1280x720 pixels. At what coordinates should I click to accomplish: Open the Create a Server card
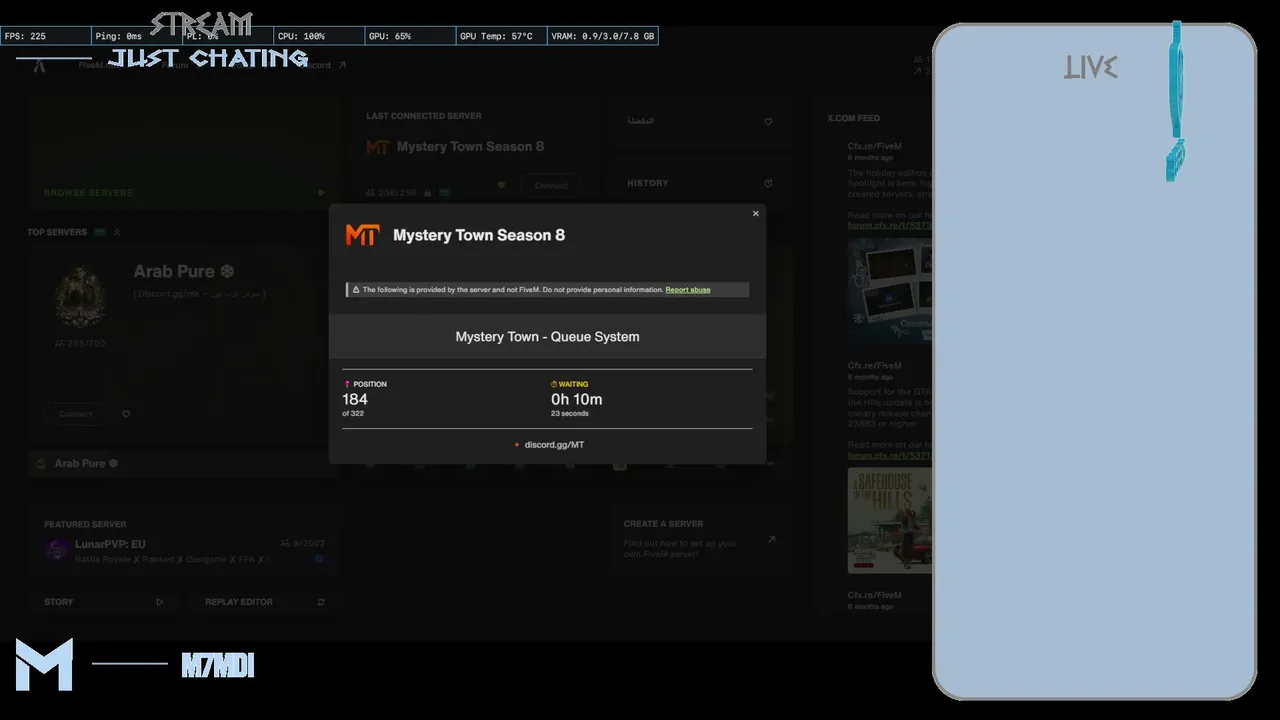coord(699,538)
